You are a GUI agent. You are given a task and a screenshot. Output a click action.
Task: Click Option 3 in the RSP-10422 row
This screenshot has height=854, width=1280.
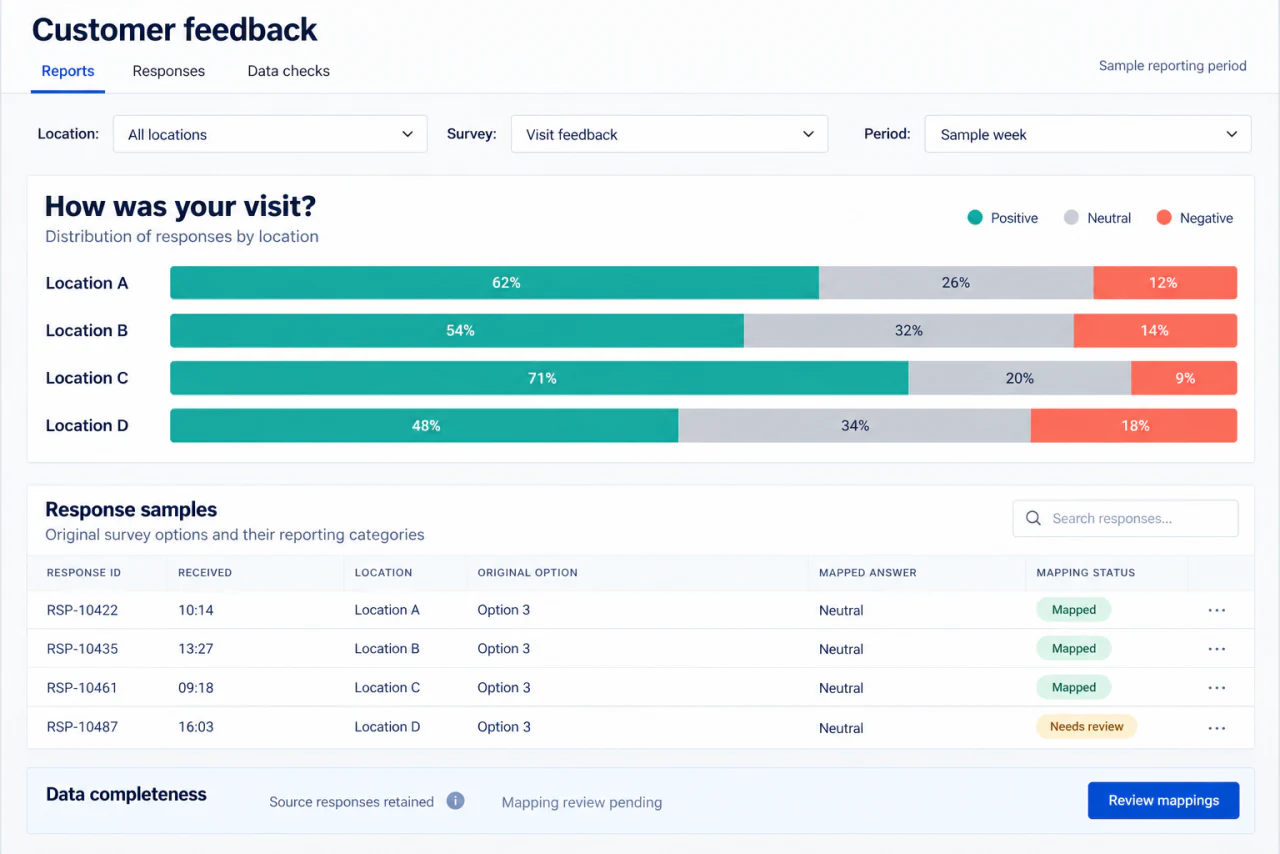pos(504,610)
